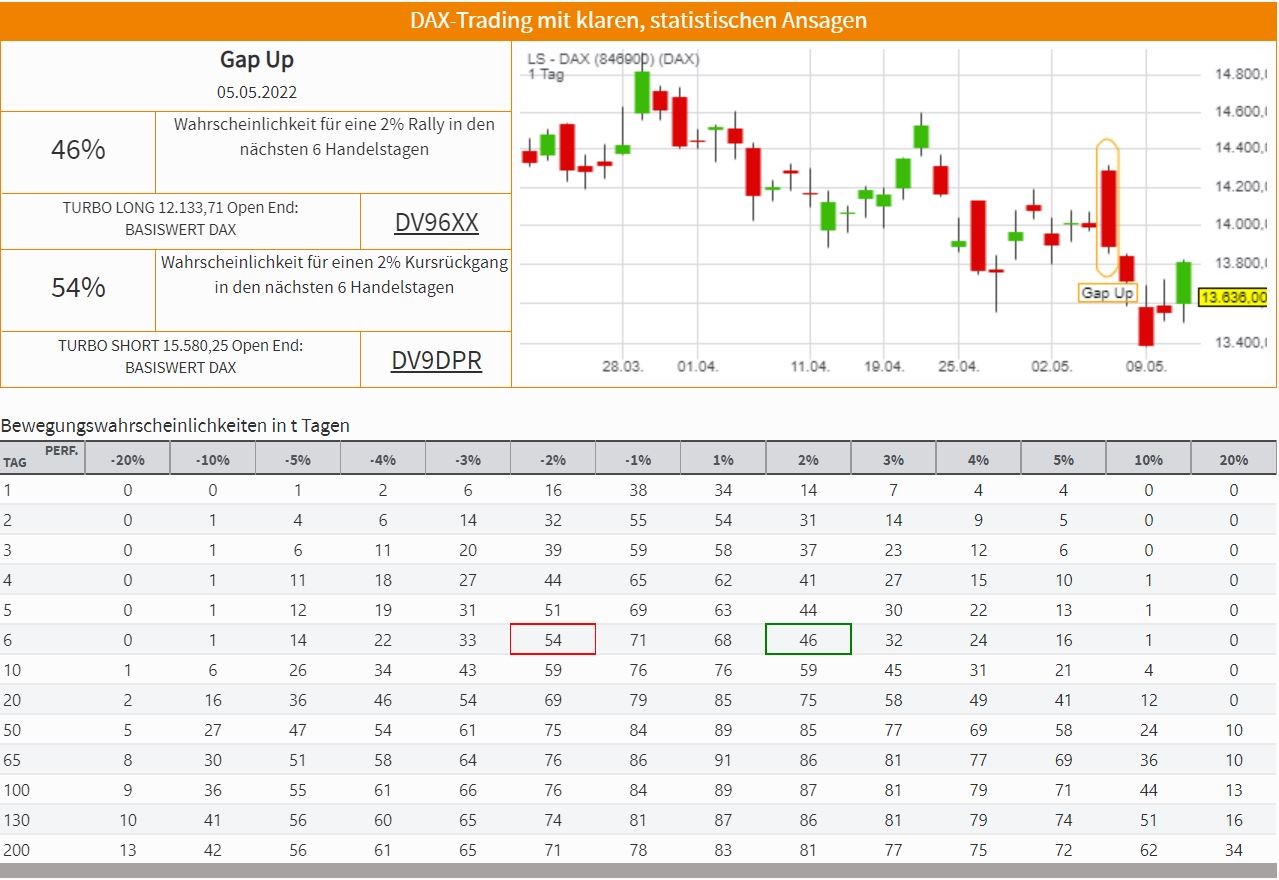Select the Gap Up heading in the panel
Screen dimensions: 1279x880
tap(257, 60)
